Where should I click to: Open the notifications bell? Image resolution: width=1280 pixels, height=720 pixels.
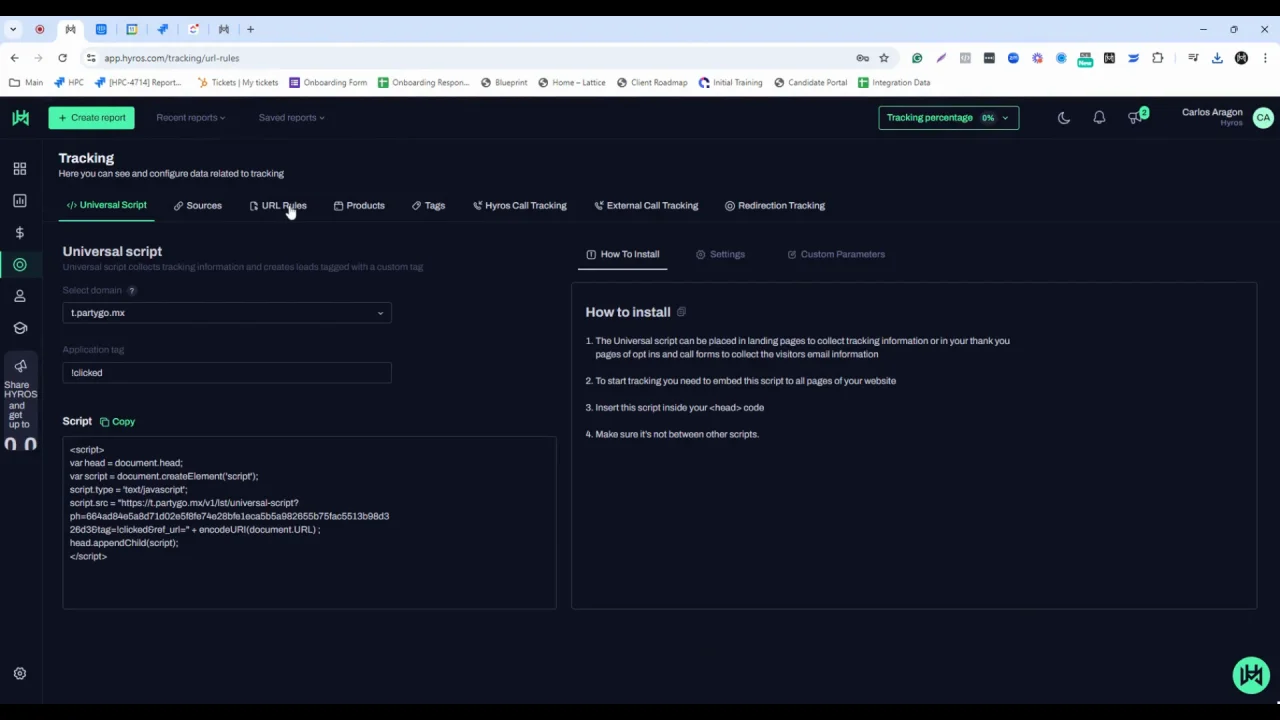click(1099, 118)
